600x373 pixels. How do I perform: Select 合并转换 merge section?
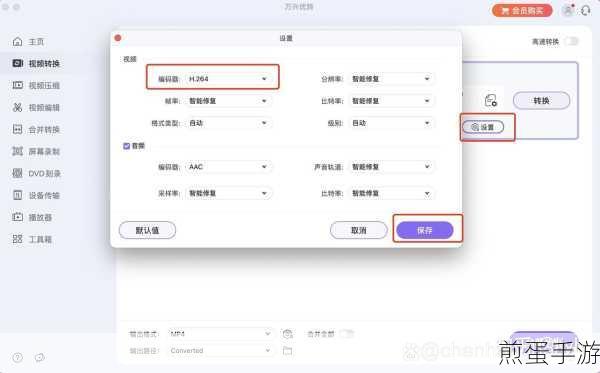point(36,130)
